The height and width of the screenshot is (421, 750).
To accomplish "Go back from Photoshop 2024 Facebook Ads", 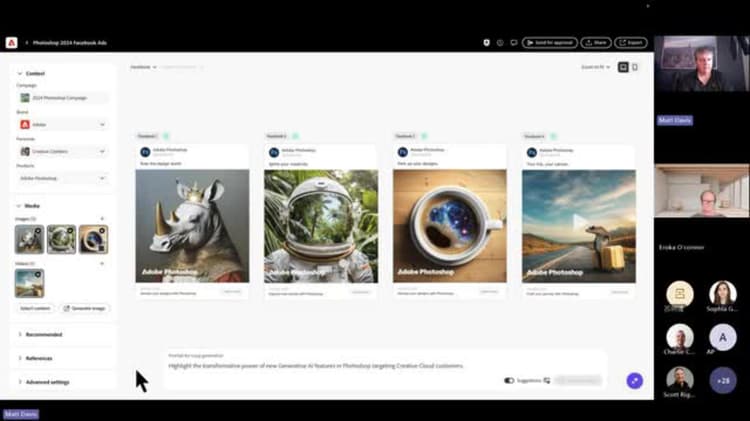I will (27, 43).
